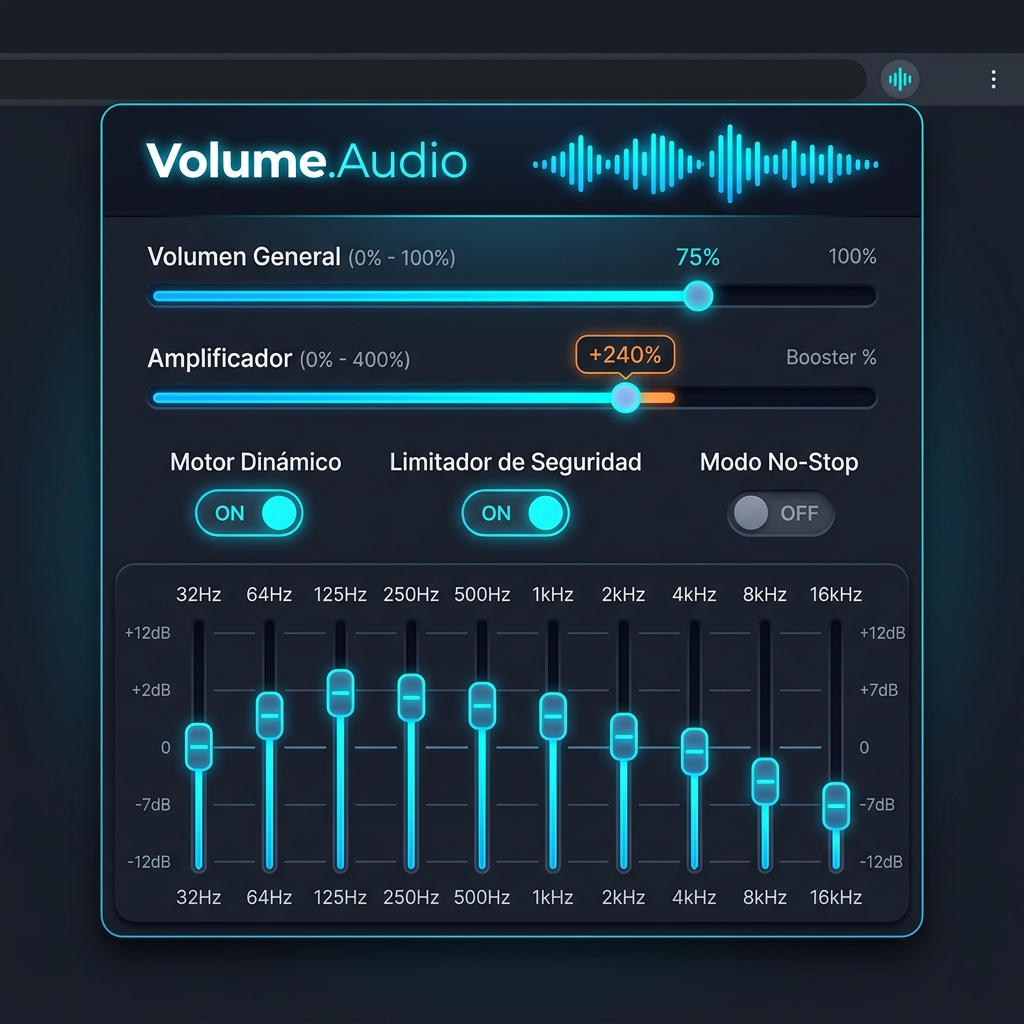Click the Volumen General slider handle
Viewport: 1024px width, 1024px height.
point(698,296)
